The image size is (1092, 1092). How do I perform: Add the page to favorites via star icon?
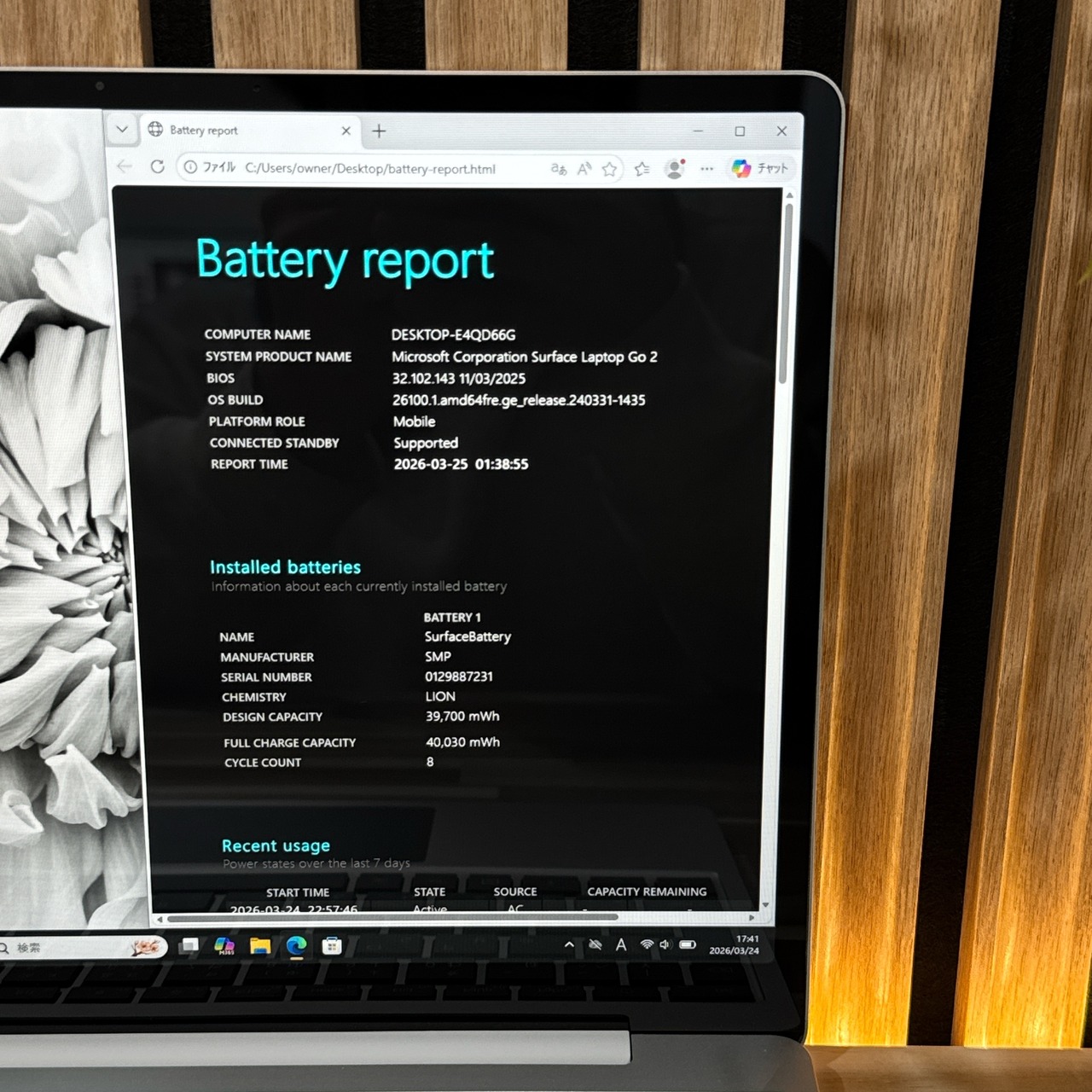click(x=611, y=169)
